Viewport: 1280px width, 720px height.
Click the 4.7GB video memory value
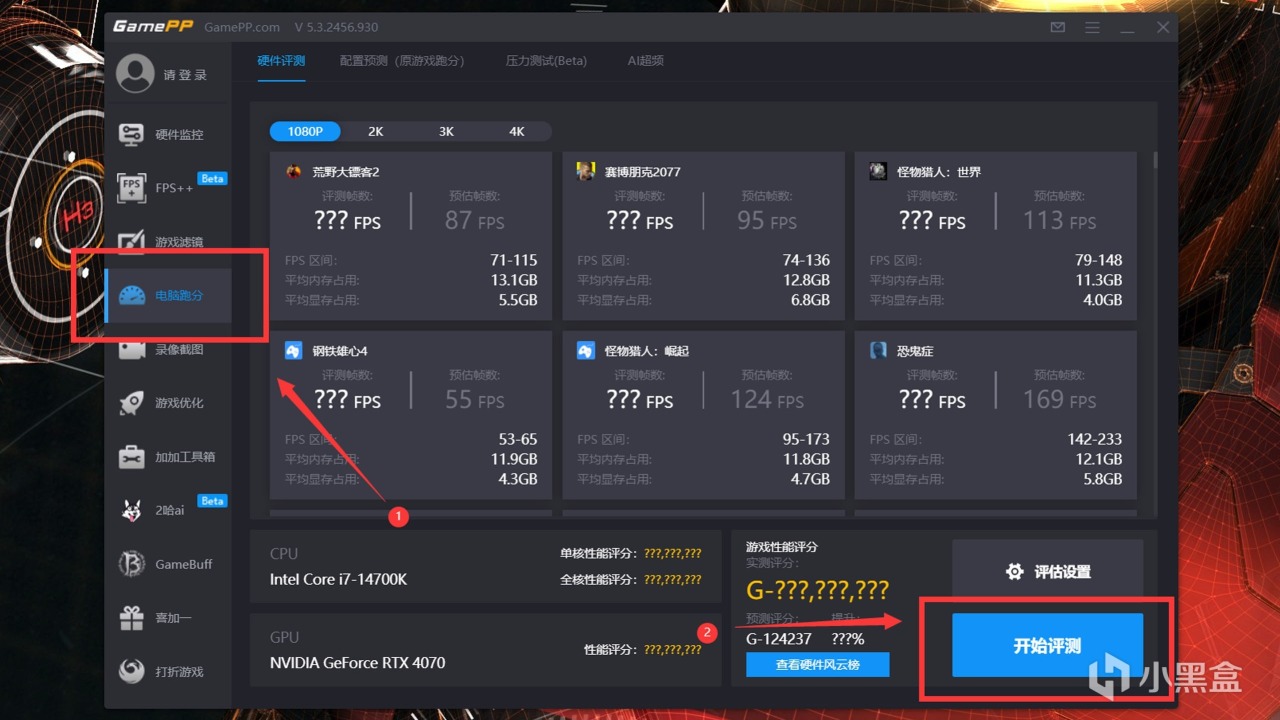tap(810, 479)
